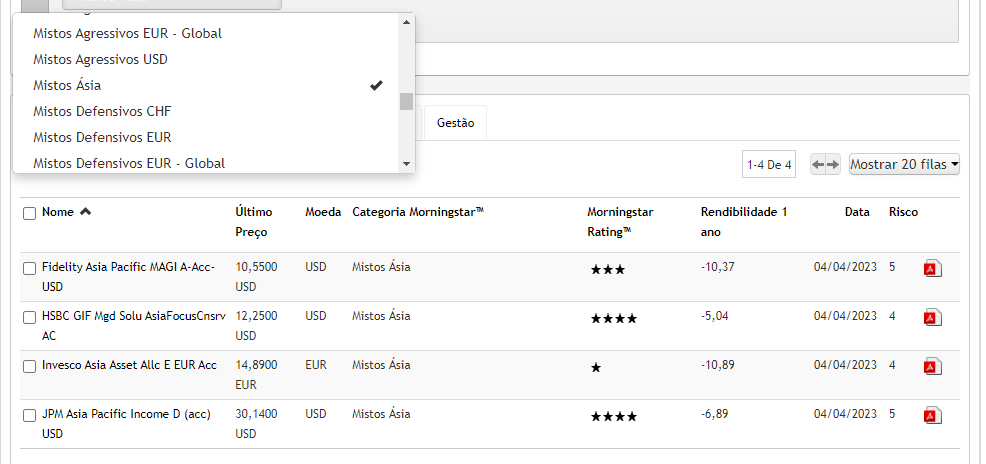Click price 10,5500 USD

[256, 277]
